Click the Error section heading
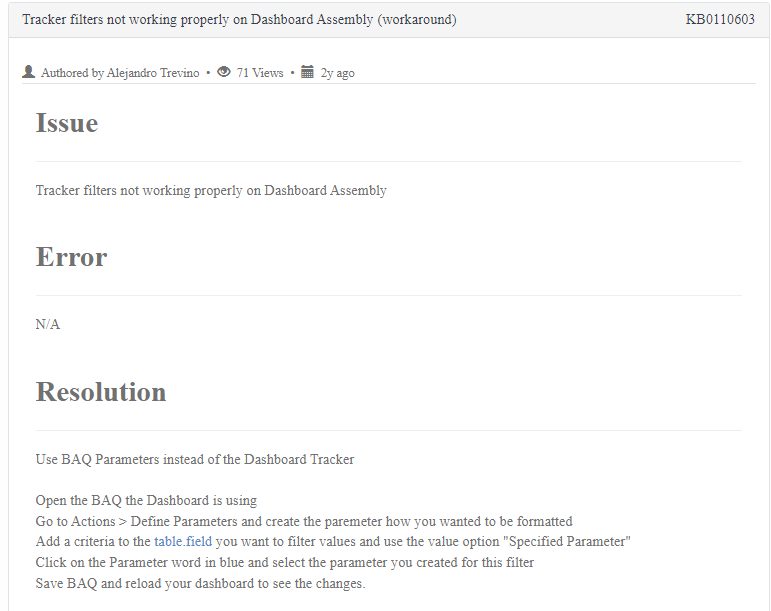 coord(71,257)
